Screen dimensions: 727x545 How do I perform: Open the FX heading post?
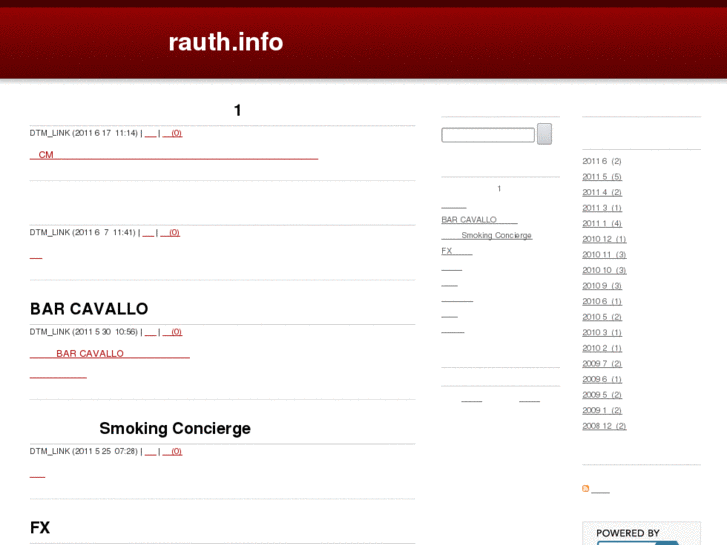click(x=40, y=527)
